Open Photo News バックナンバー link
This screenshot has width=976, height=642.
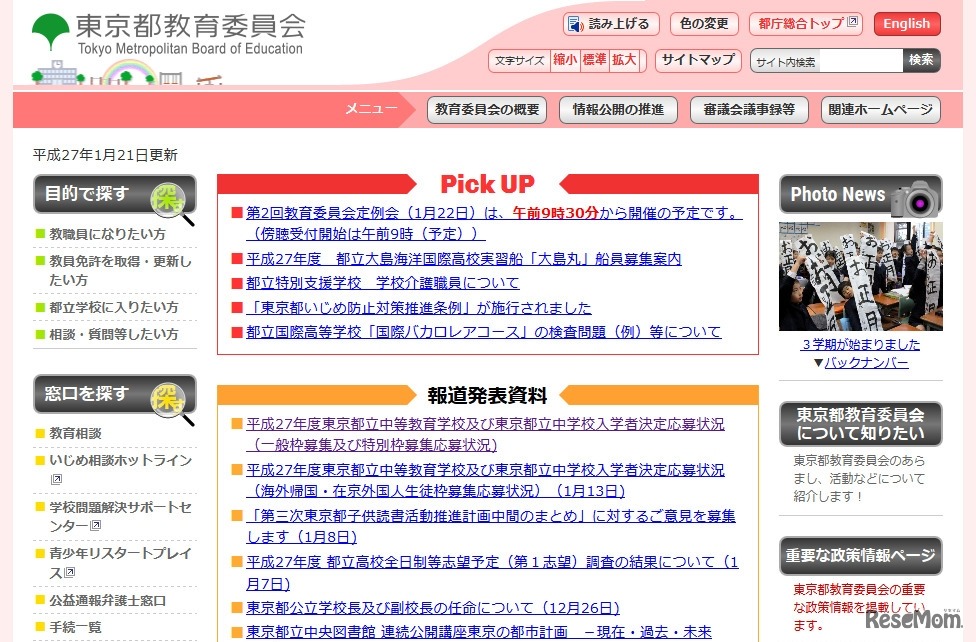click(x=866, y=362)
